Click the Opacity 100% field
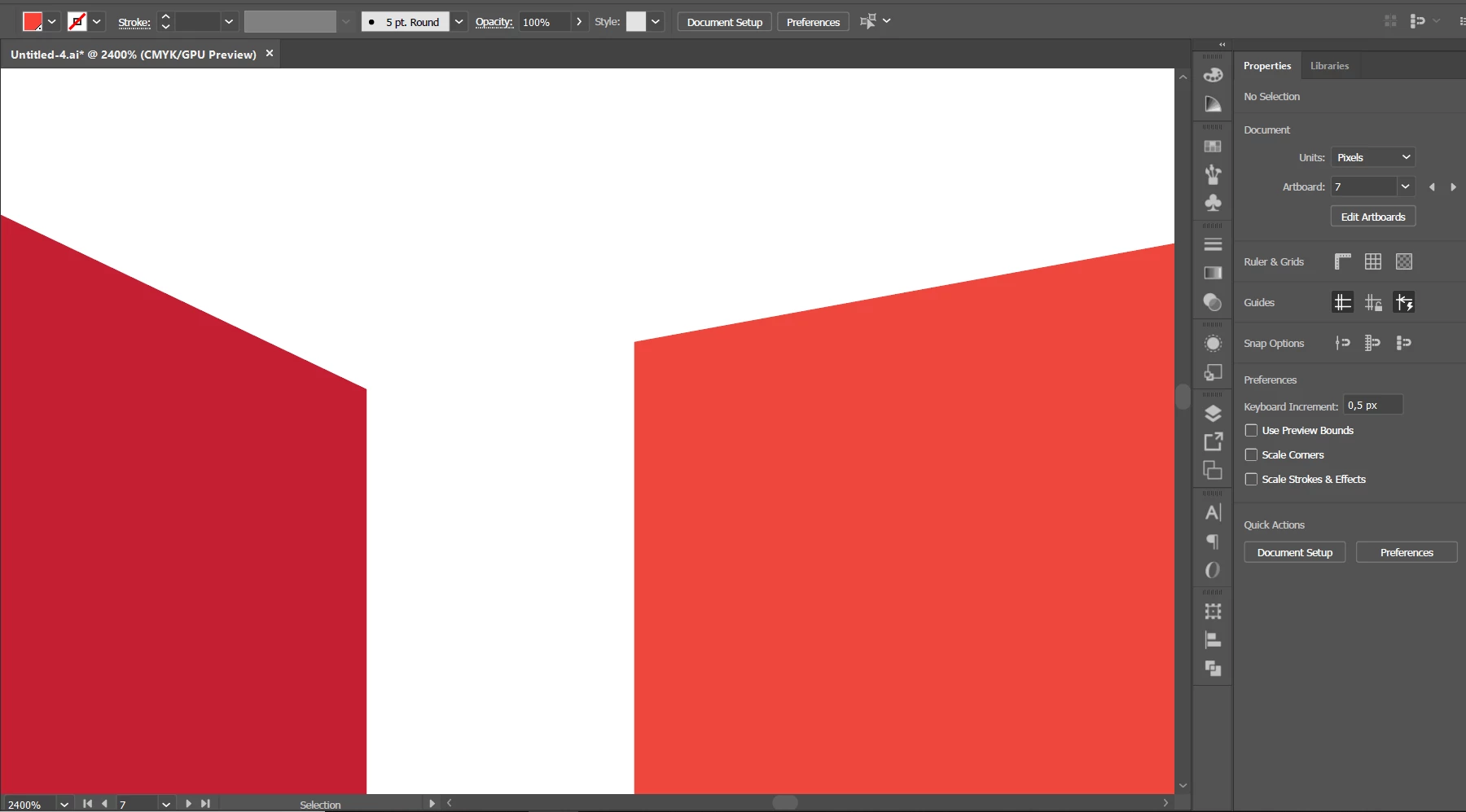 pos(544,22)
